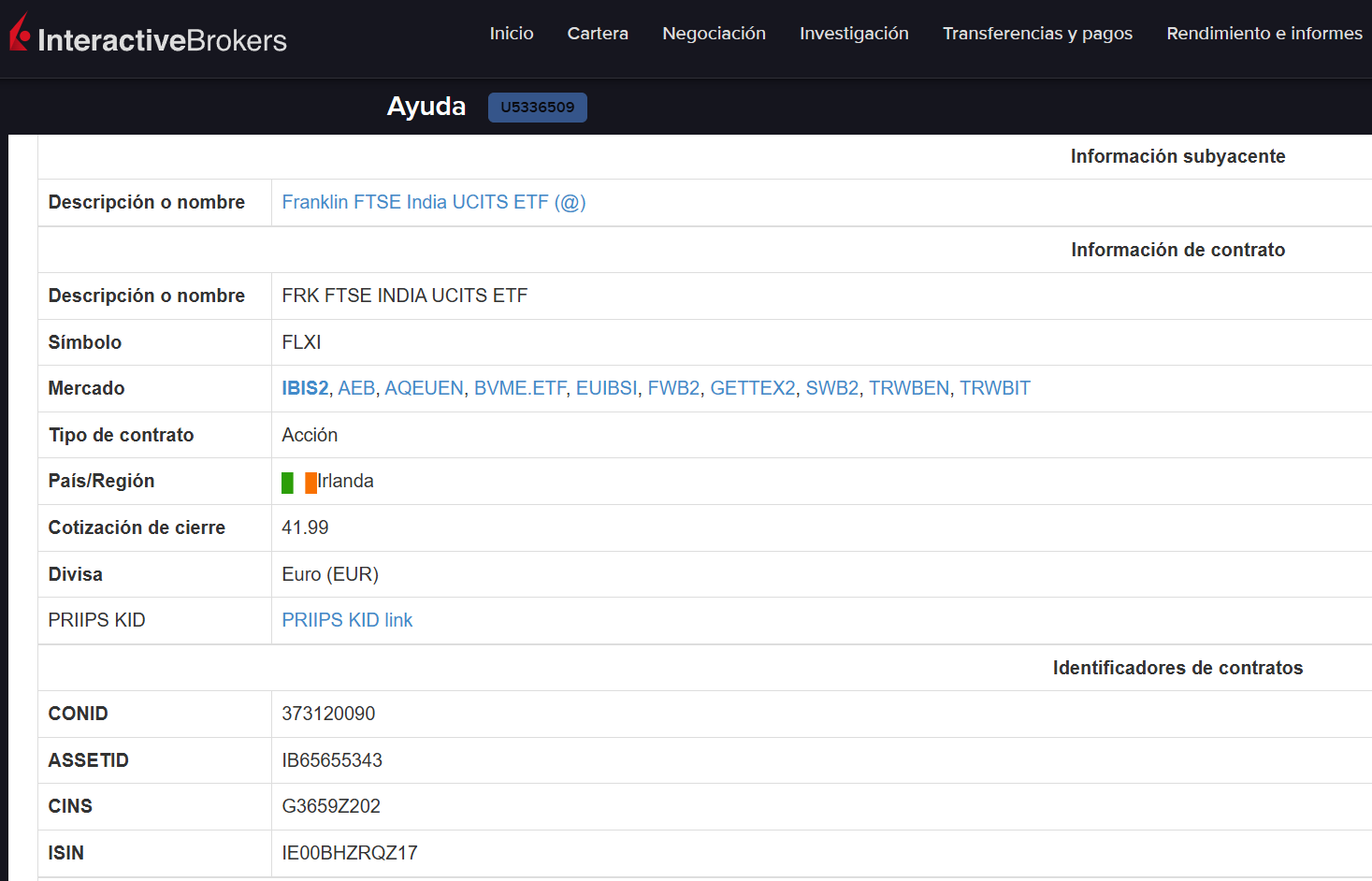Click the Cotización de cierre label
Viewport: 1372px width, 881px height.
point(137,527)
